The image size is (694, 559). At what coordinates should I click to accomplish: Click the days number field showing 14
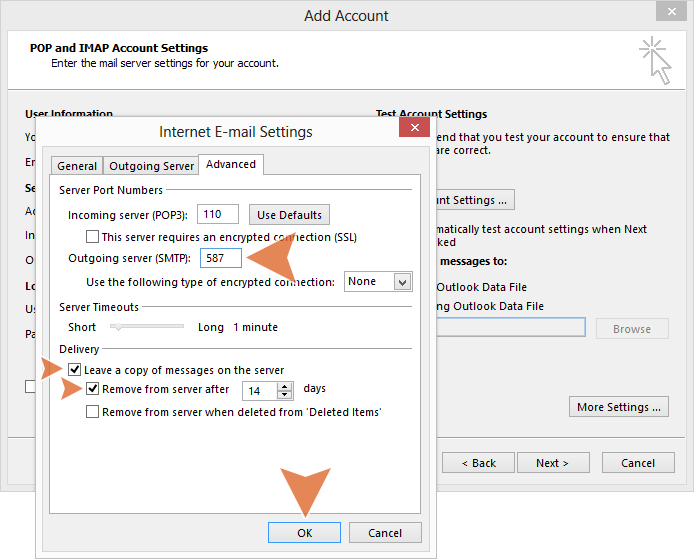click(260, 391)
